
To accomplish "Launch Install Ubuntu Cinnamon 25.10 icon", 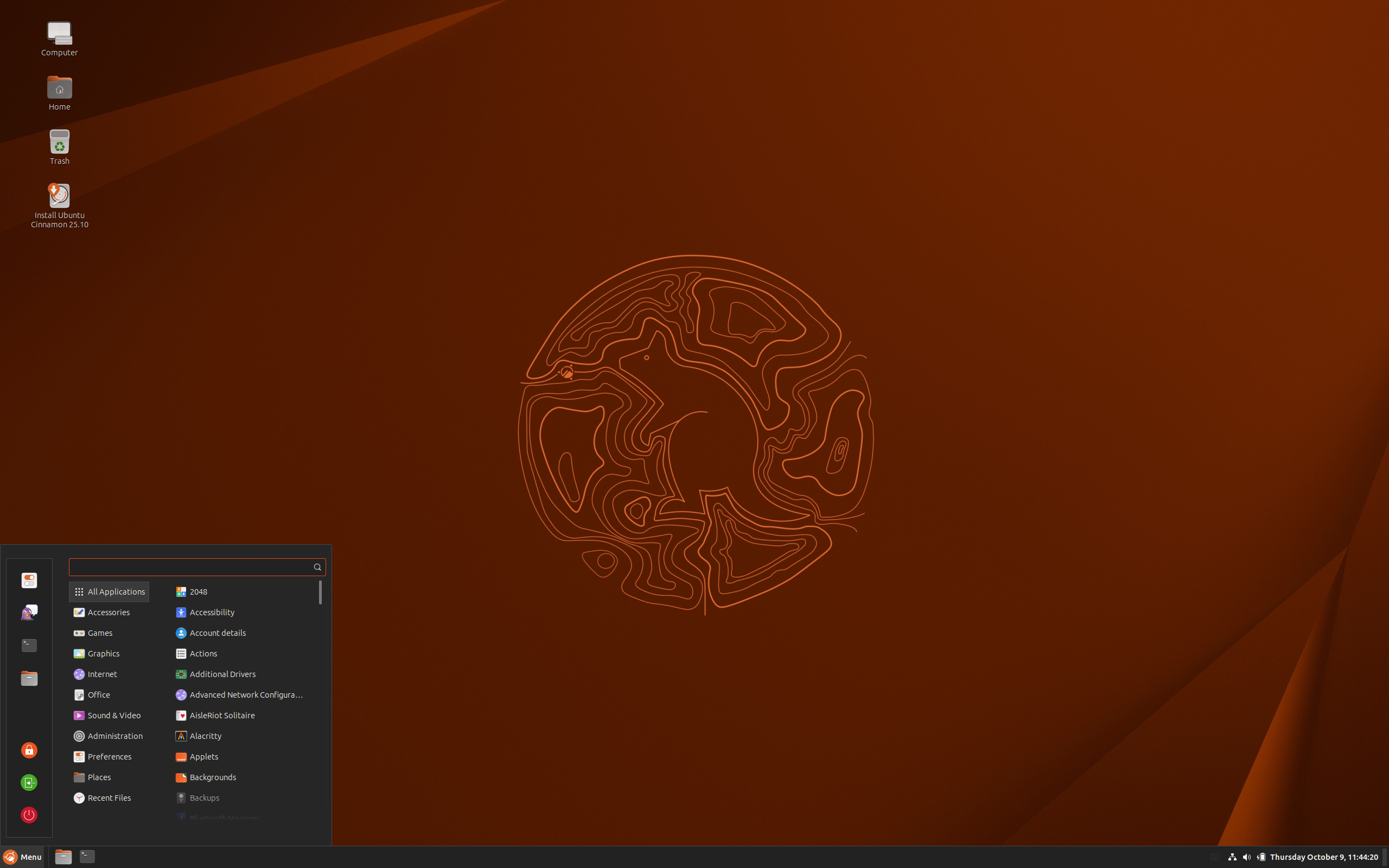I will pos(59,206).
